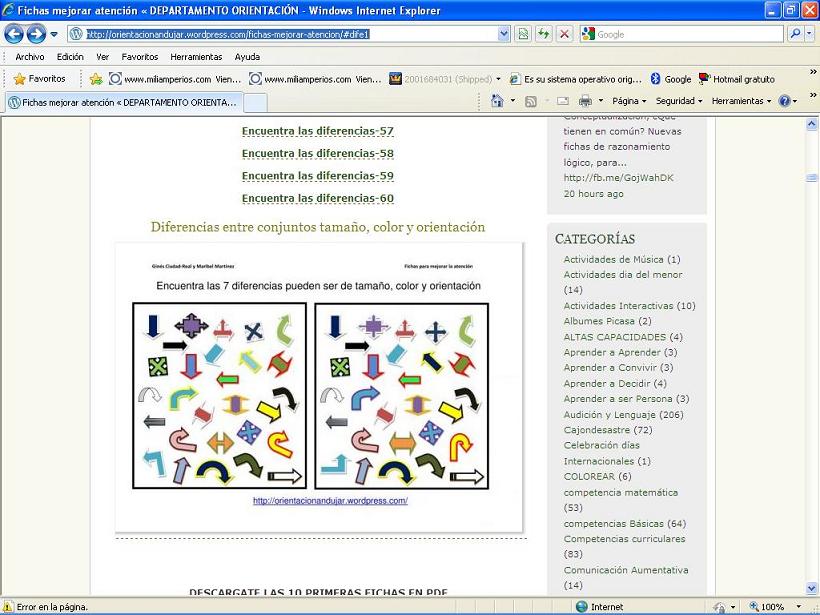Open Encuentra las diferencias-59 link
Screen dimensions: 820x615
tap(317, 176)
